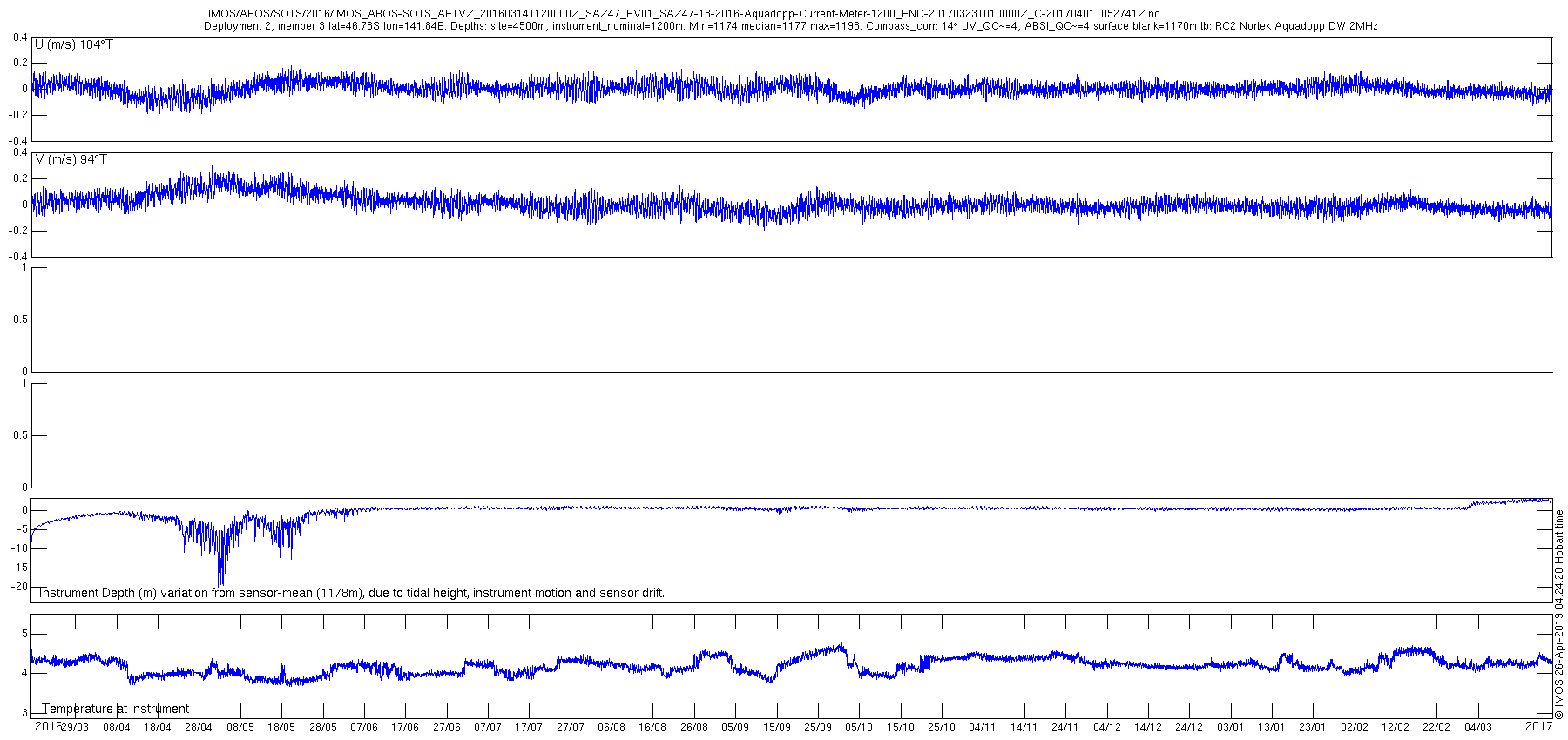The image size is (1568, 740).
Task: Select the 16/08 date tick label
Action: pos(652,728)
